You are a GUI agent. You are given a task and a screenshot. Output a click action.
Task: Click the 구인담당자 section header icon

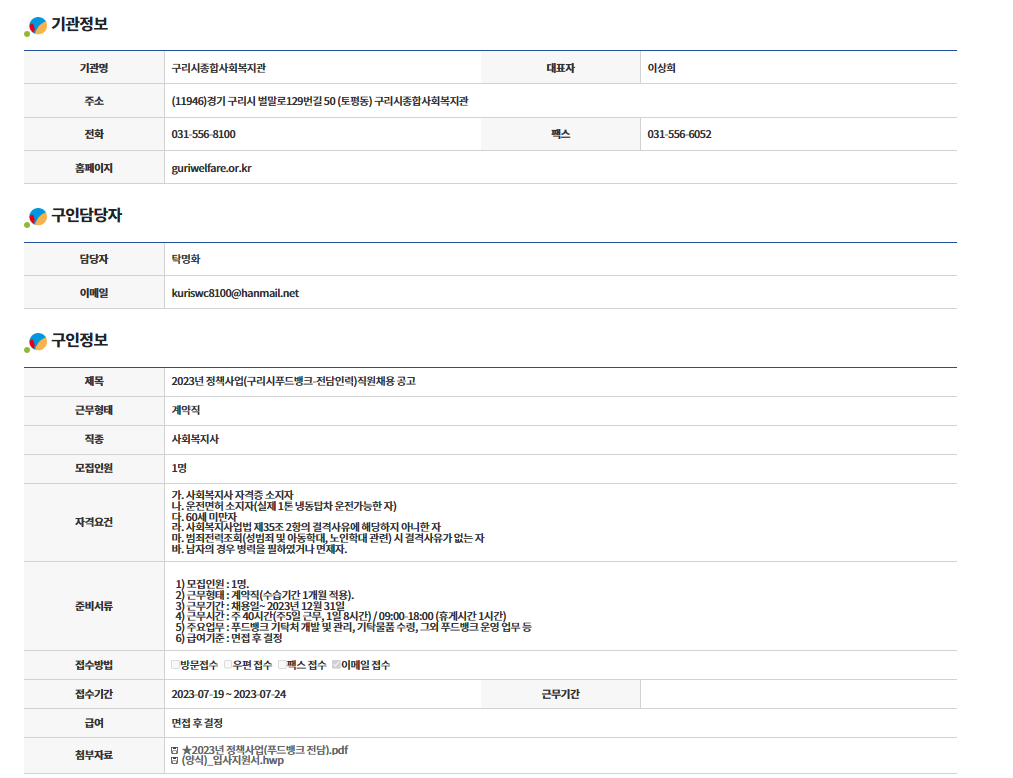pos(36,217)
